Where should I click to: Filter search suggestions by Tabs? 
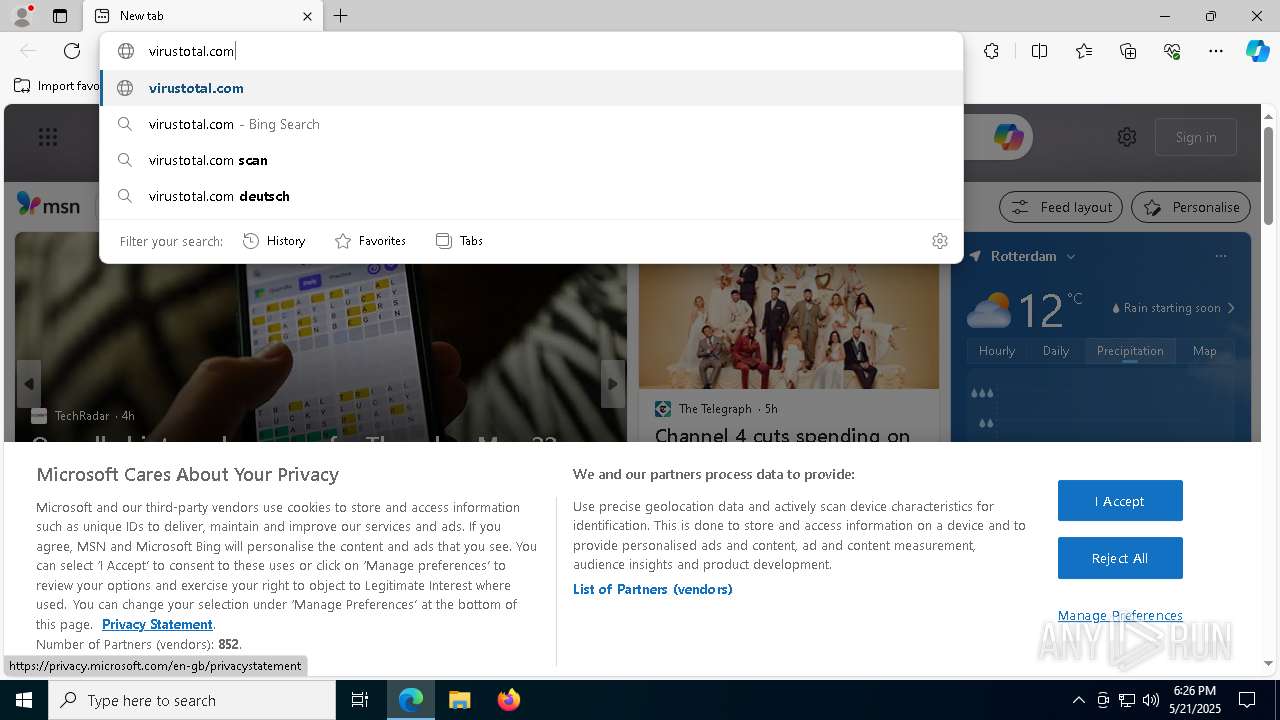[459, 241]
